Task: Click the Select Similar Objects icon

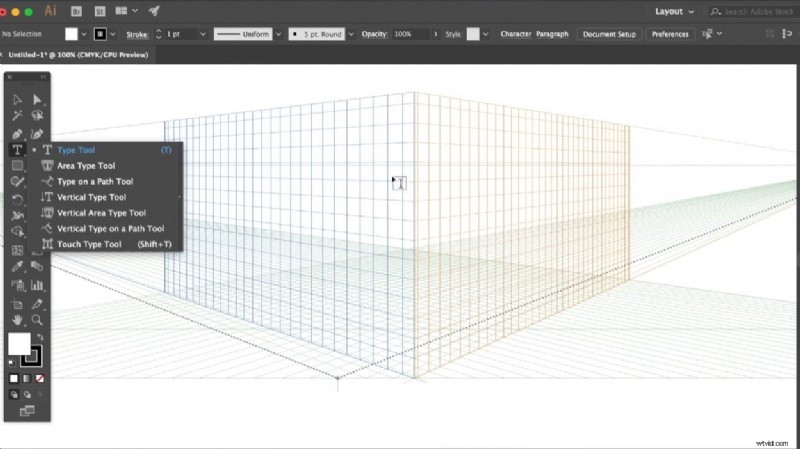Action: coord(707,34)
